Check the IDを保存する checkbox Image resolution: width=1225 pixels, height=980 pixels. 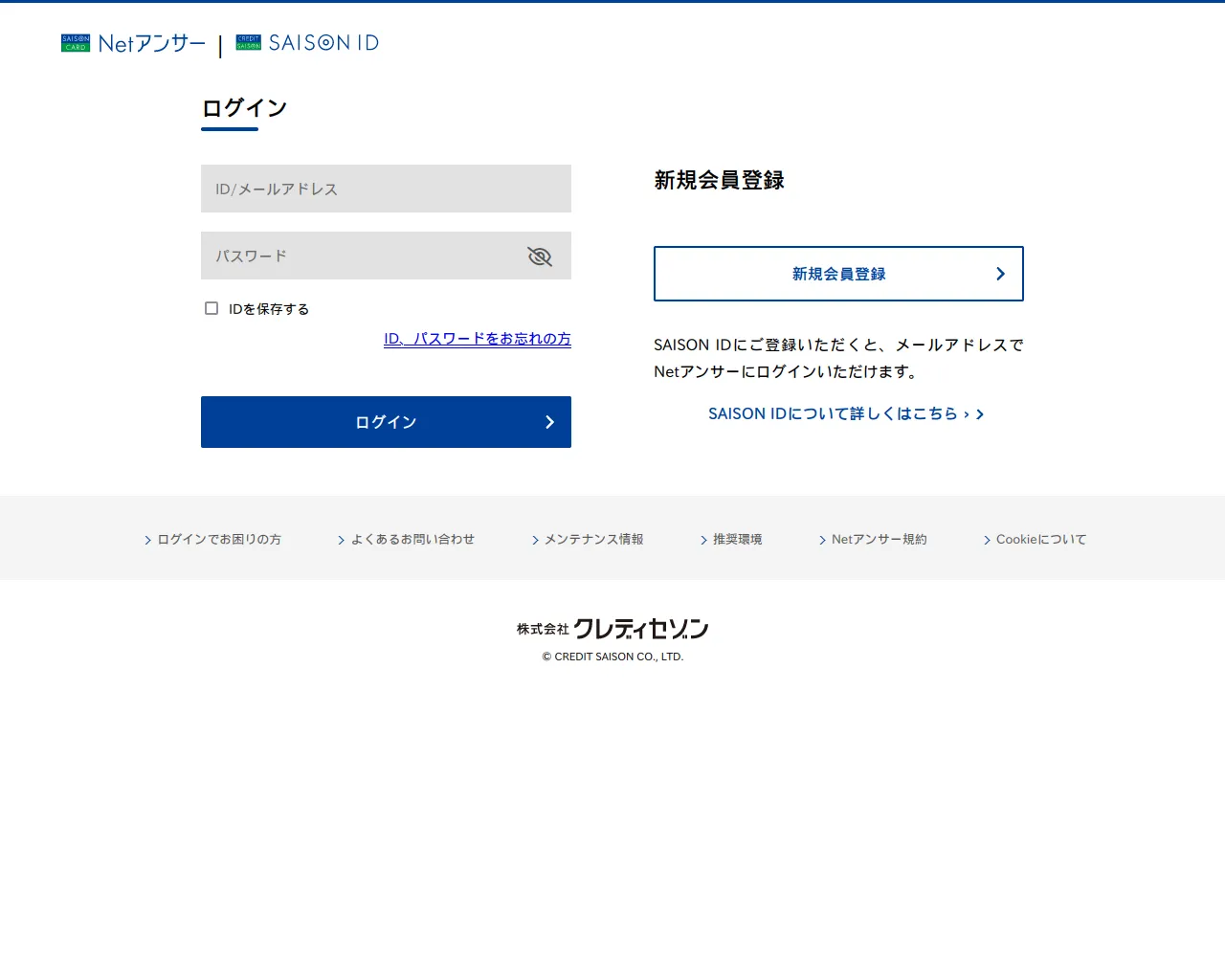coord(212,308)
